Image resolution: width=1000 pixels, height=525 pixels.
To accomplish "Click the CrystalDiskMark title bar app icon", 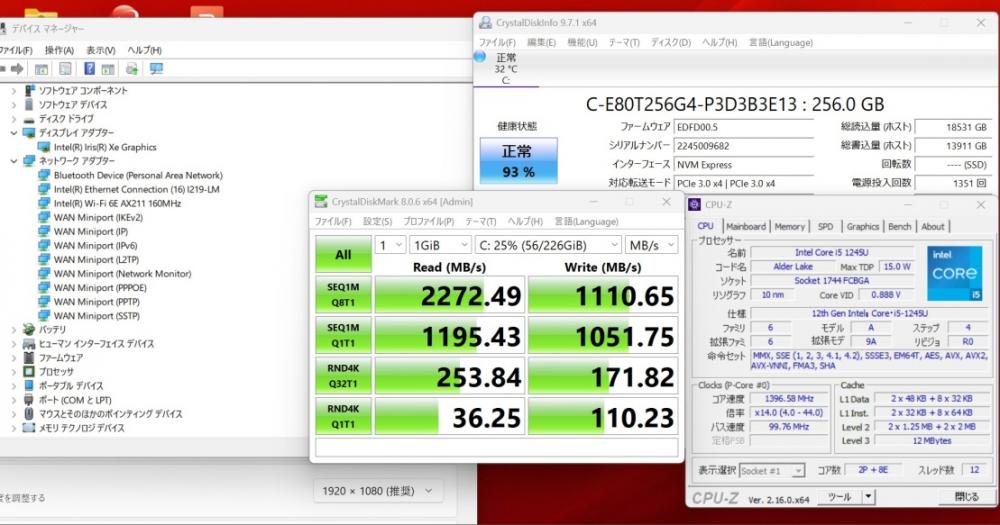I will tap(321, 202).
